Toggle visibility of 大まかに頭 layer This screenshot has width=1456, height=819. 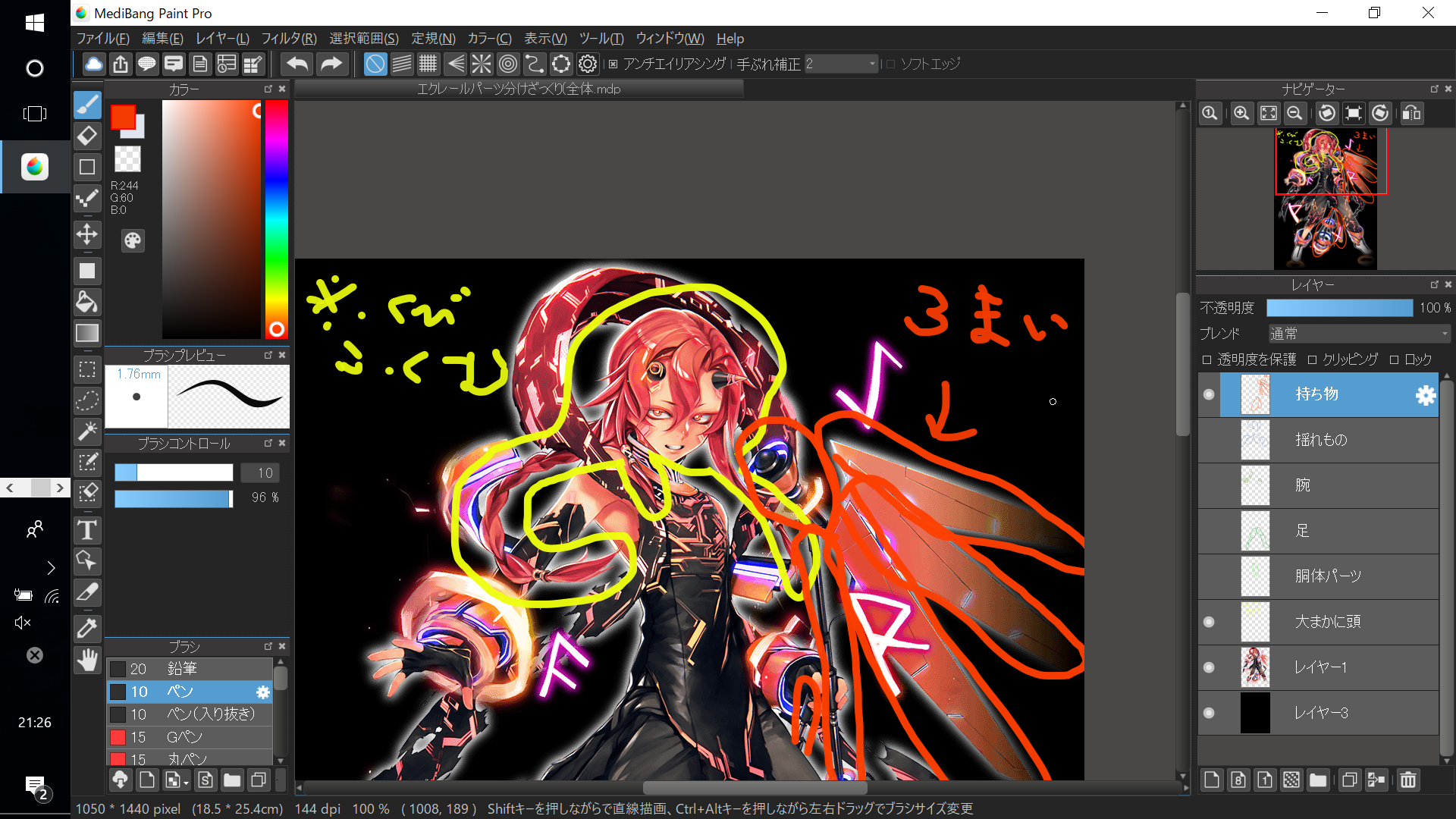(1209, 622)
